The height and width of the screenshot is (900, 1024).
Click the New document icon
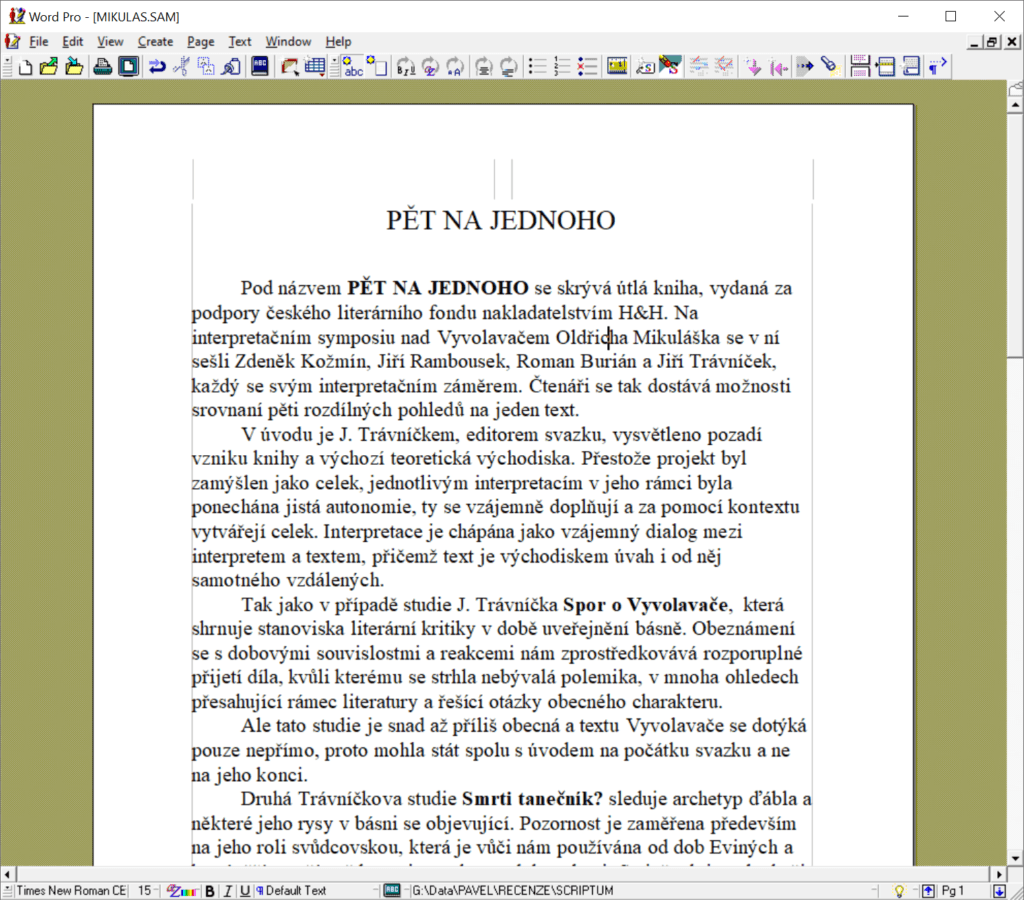(26, 67)
